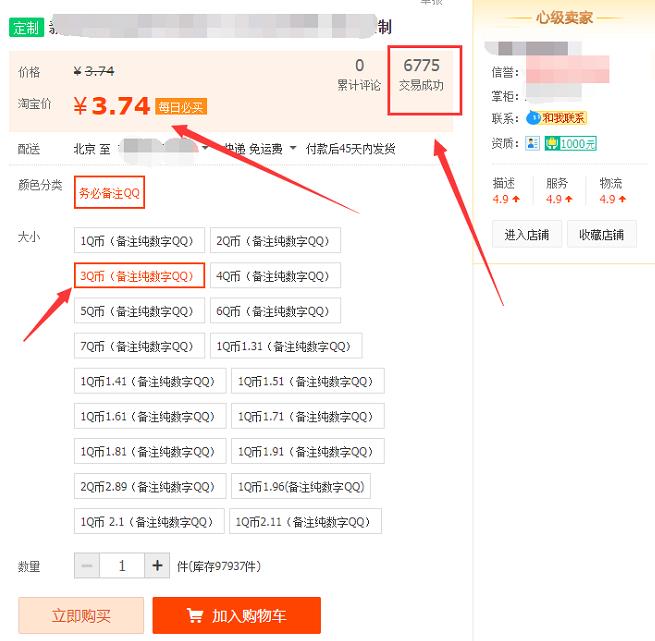Screen dimensions: 655x641
Task: Select the 2Q币2.89 option
Action: tap(150, 486)
